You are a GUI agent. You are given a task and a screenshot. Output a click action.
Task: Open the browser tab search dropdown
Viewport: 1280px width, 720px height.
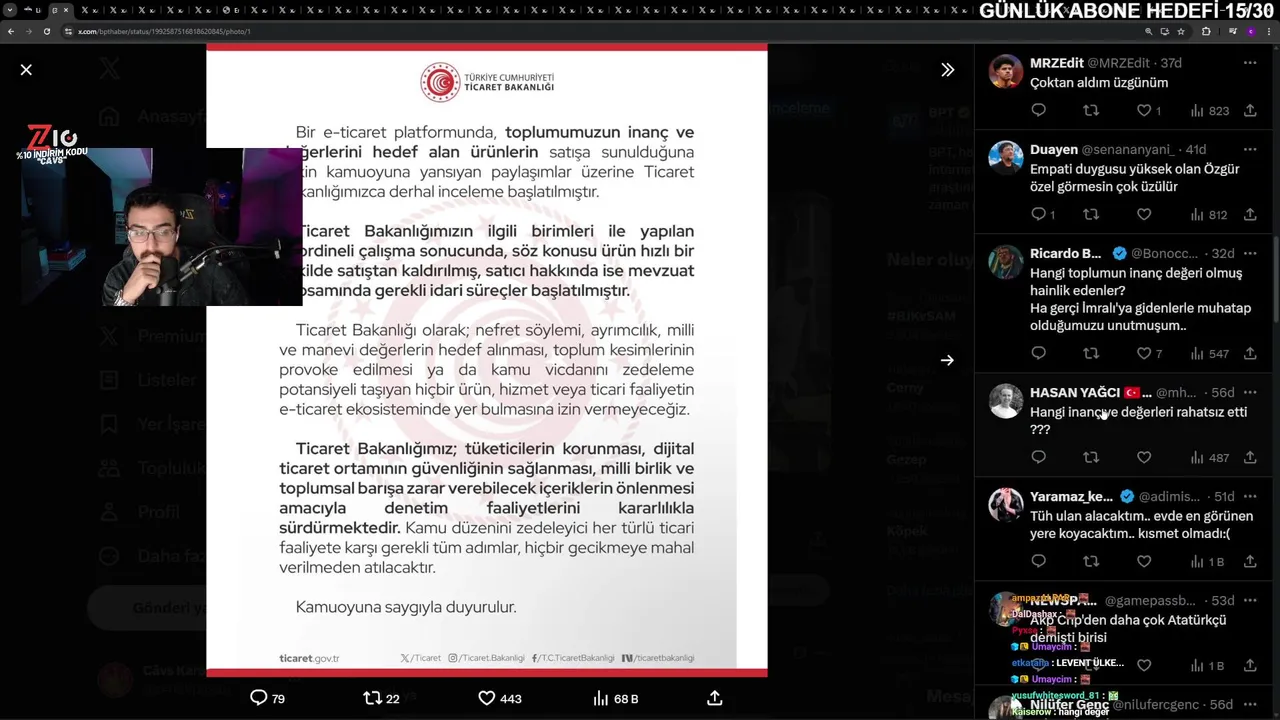click(x=10, y=10)
